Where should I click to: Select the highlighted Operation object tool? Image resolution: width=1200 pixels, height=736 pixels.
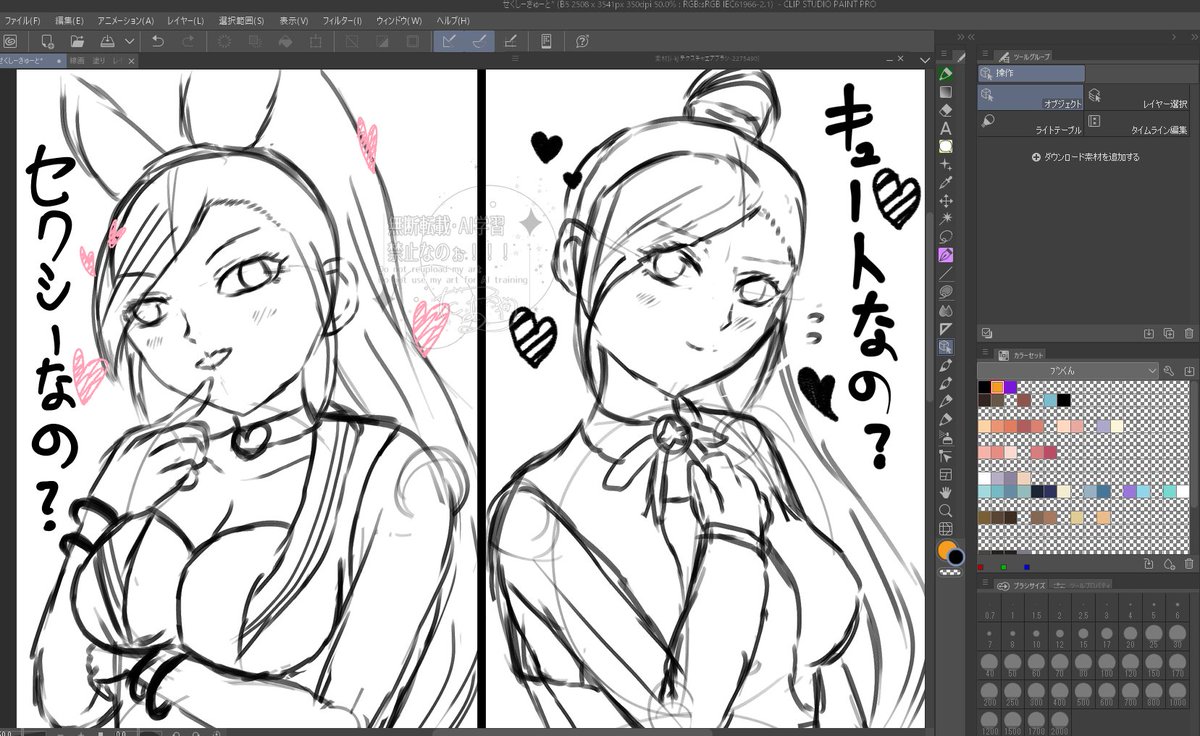pos(945,347)
